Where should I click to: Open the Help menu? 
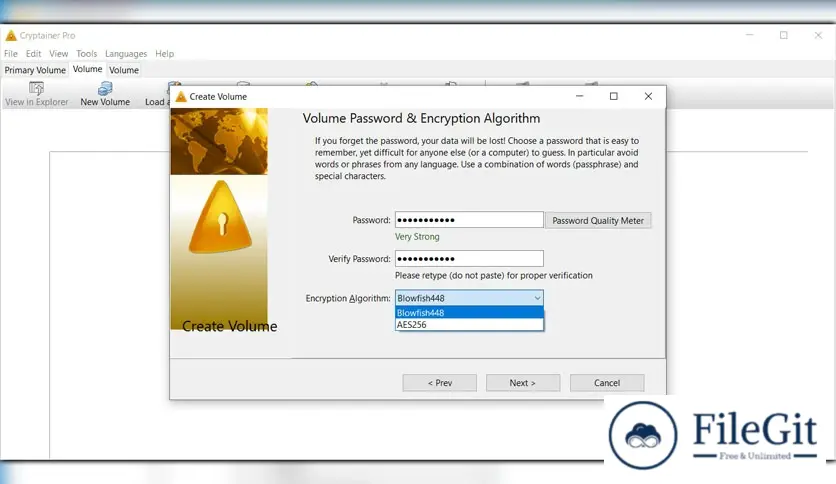click(165, 54)
